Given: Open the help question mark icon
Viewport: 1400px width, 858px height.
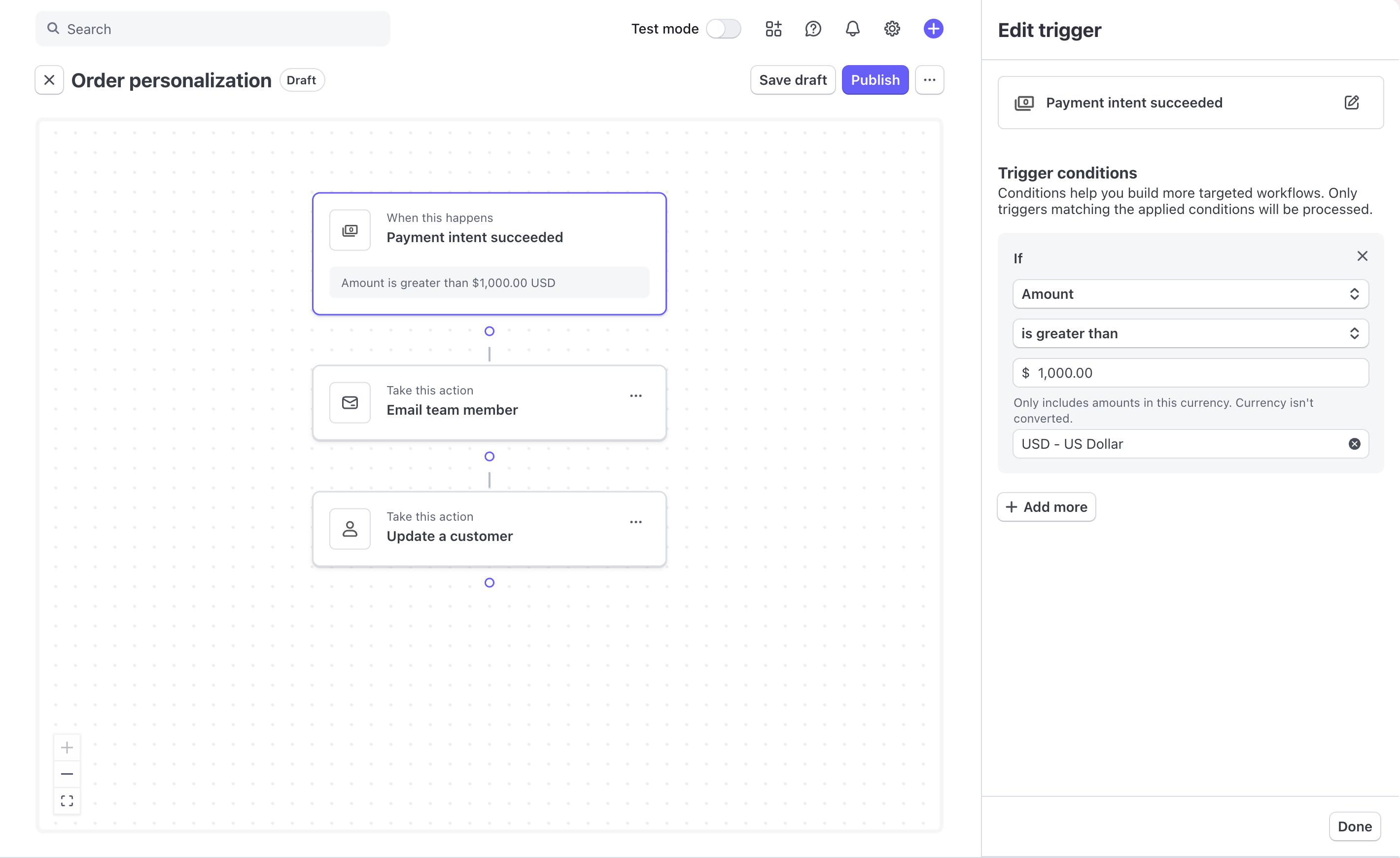Looking at the screenshot, I should [x=813, y=29].
